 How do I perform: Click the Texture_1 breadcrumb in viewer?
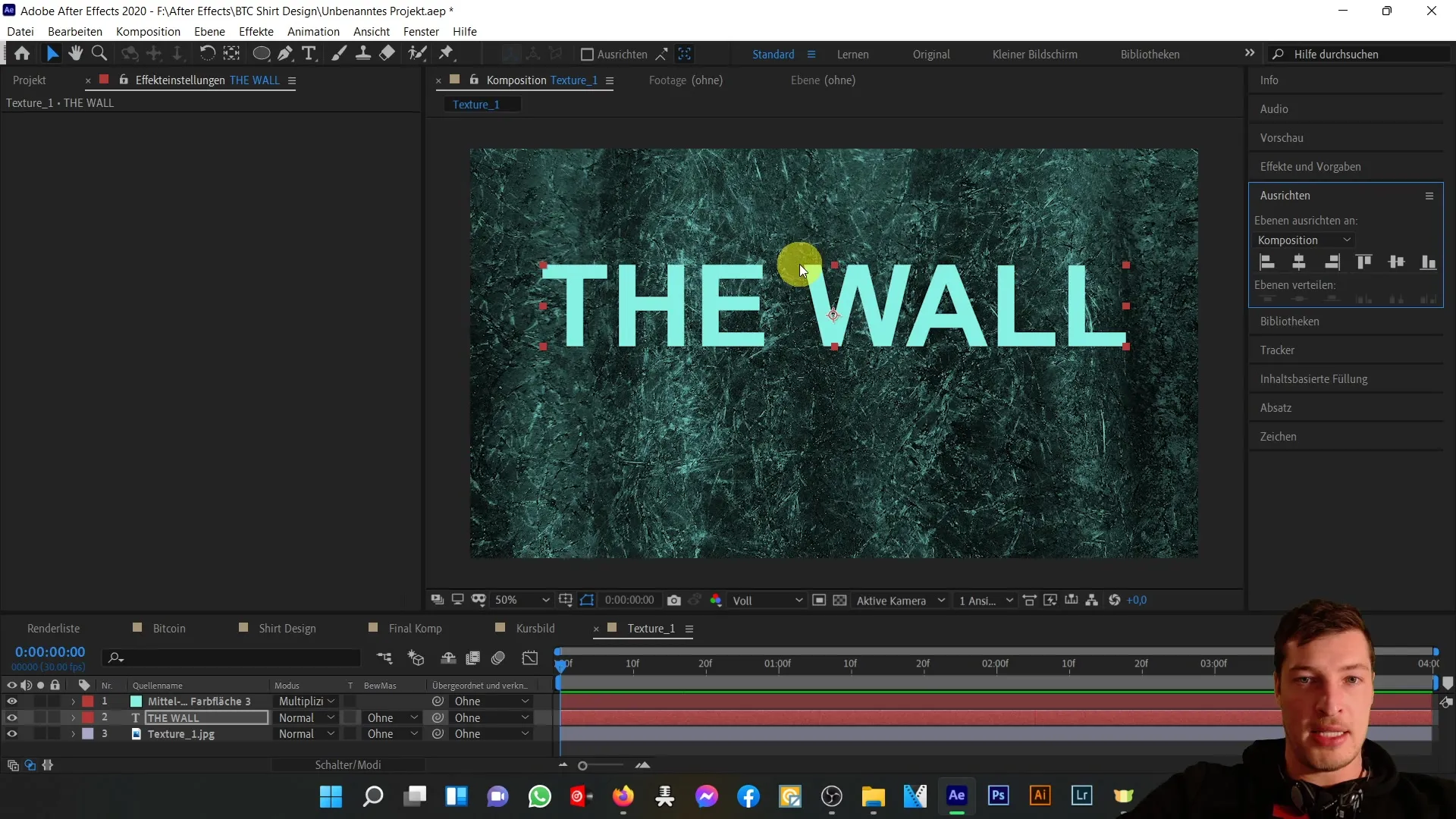(x=476, y=105)
